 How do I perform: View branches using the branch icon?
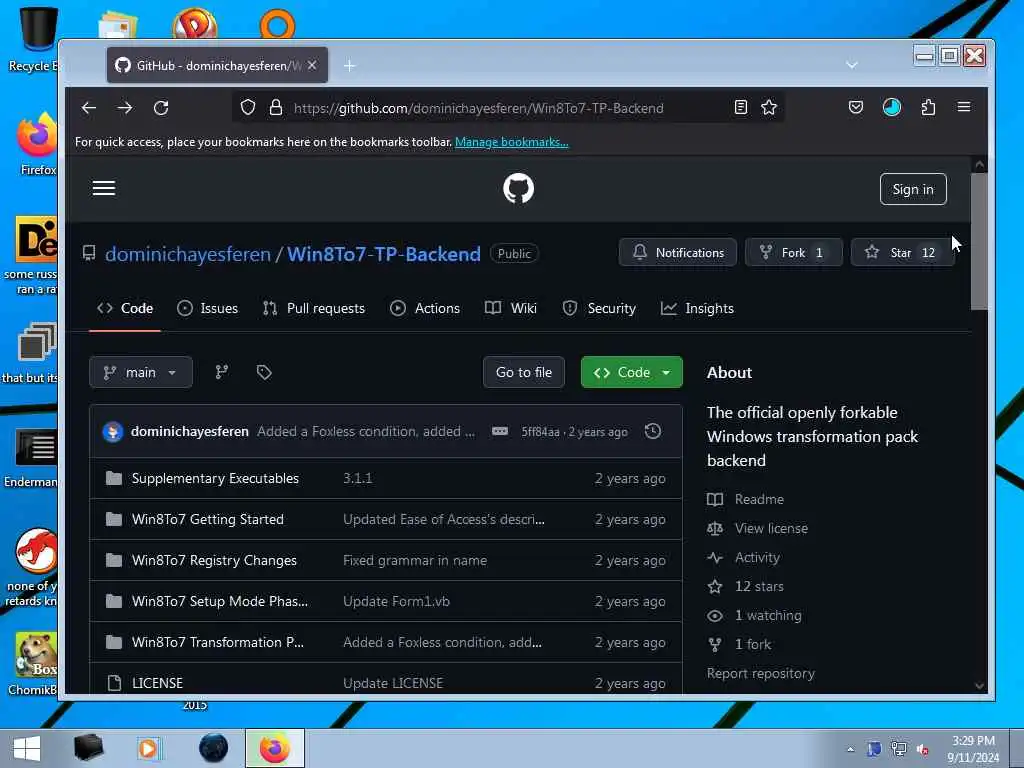pos(222,372)
